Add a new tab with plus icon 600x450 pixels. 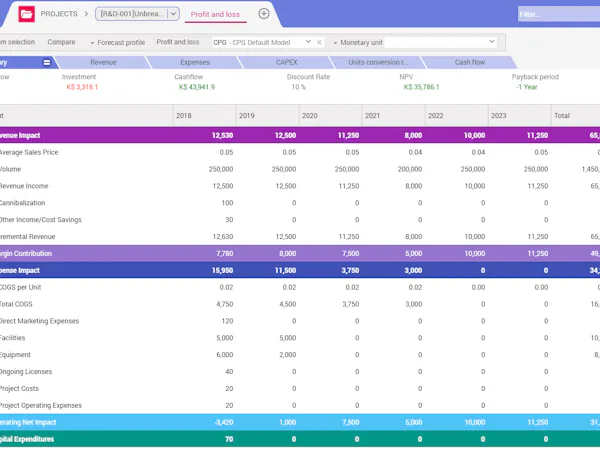click(x=264, y=14)
